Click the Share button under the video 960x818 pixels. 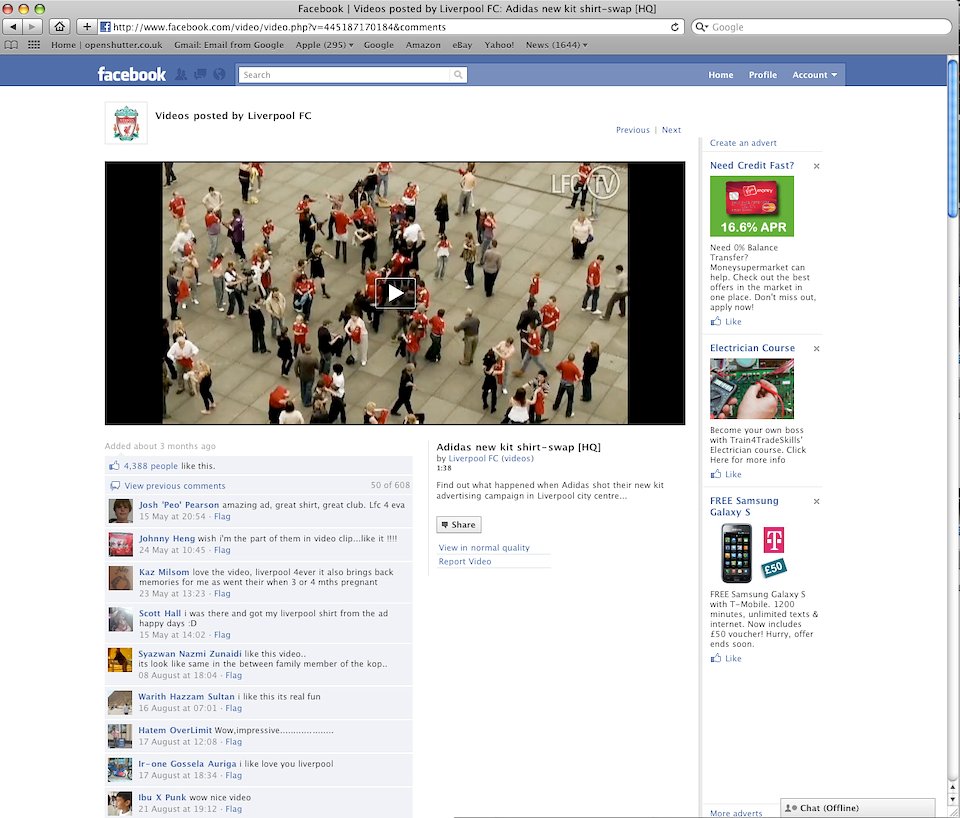point(459,525)
